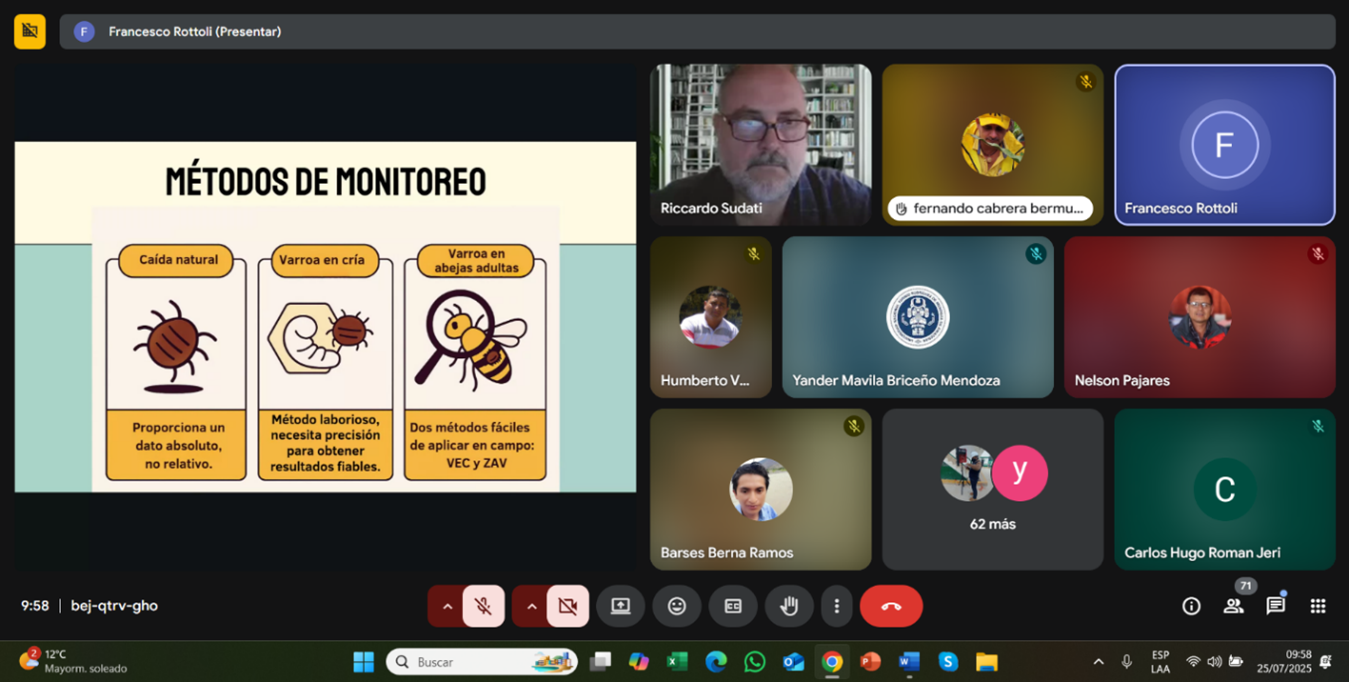
Task: Leave the call with red button
Action: click(x=891, y=606)
